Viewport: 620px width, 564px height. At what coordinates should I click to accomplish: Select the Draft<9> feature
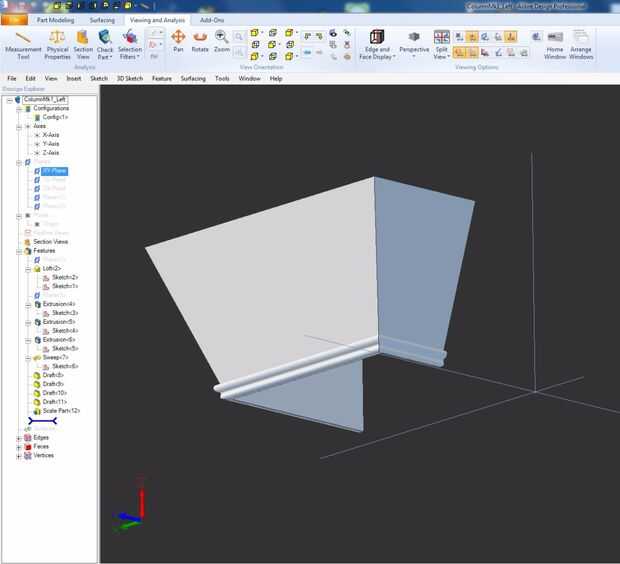point(53,384)
